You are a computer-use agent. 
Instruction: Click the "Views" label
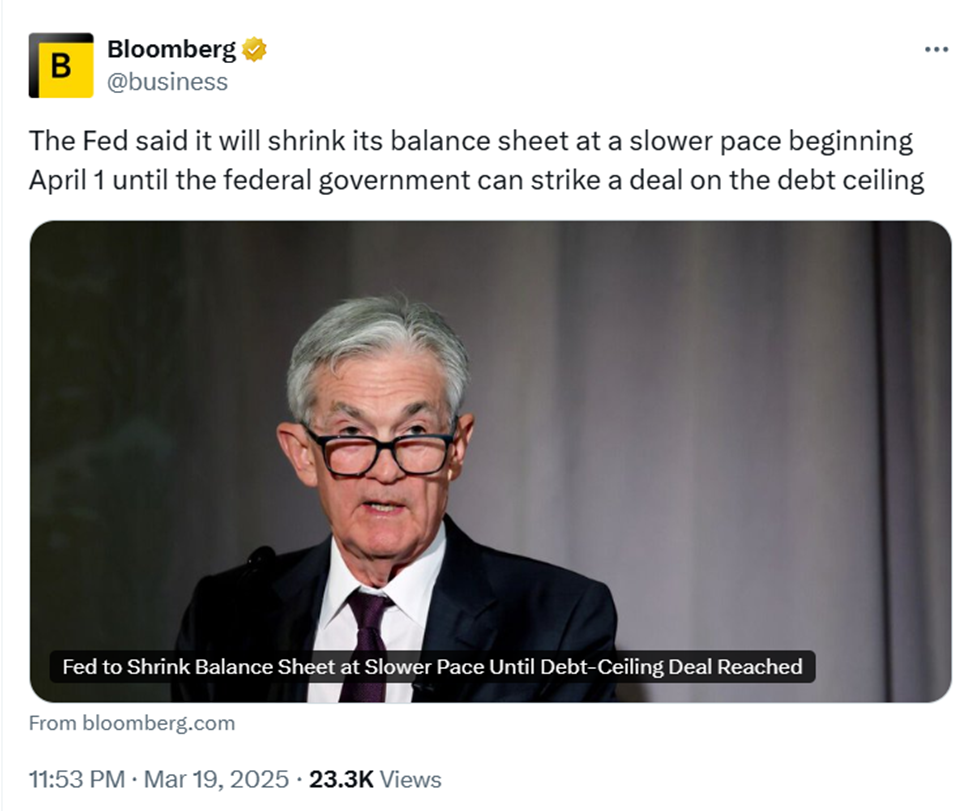coord(410,779)
